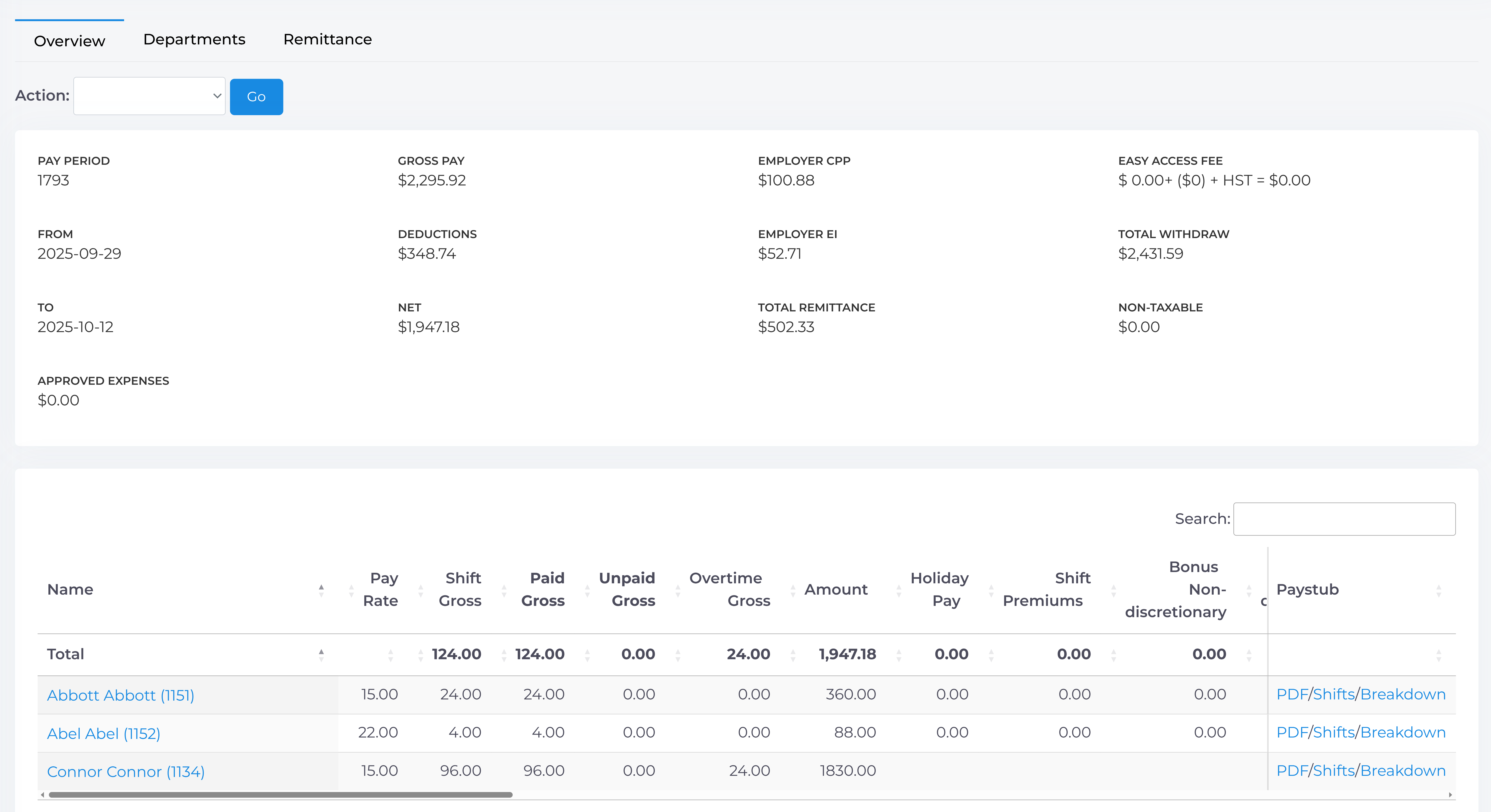Click inside the Search field
This screenshot has height=812, width=1491.
pos(1344,518)
